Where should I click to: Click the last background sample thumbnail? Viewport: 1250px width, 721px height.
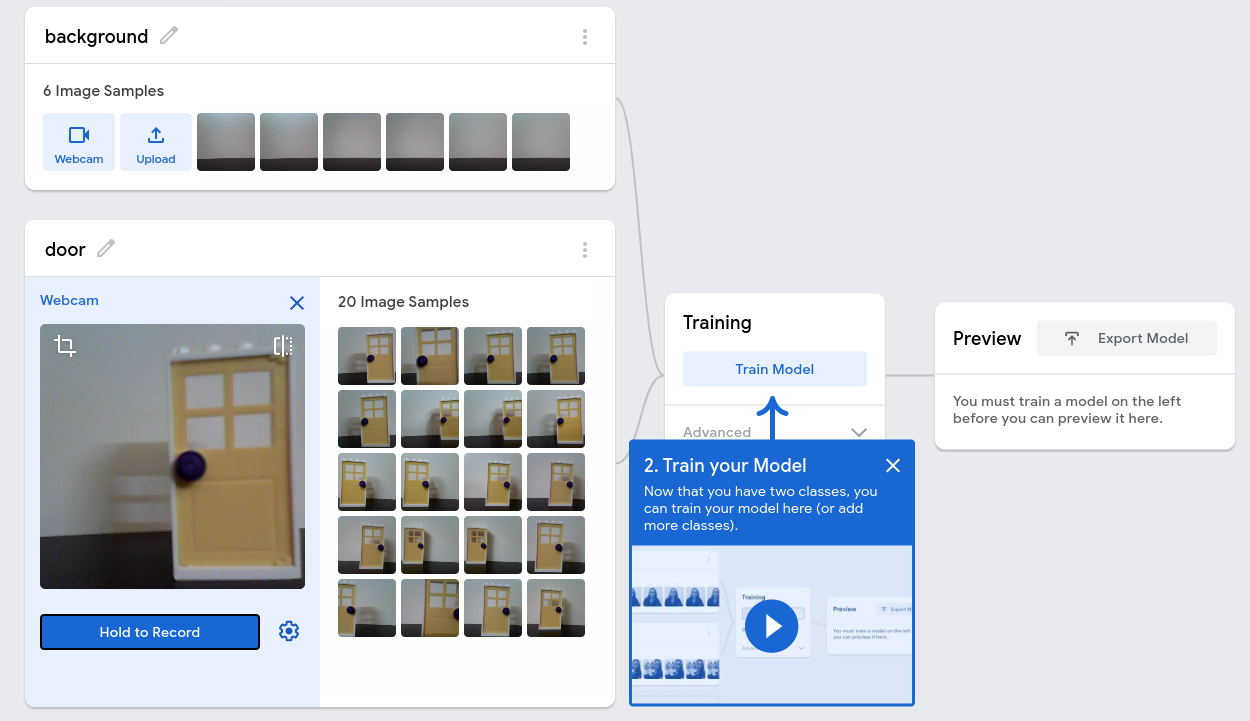coord(541,142)
